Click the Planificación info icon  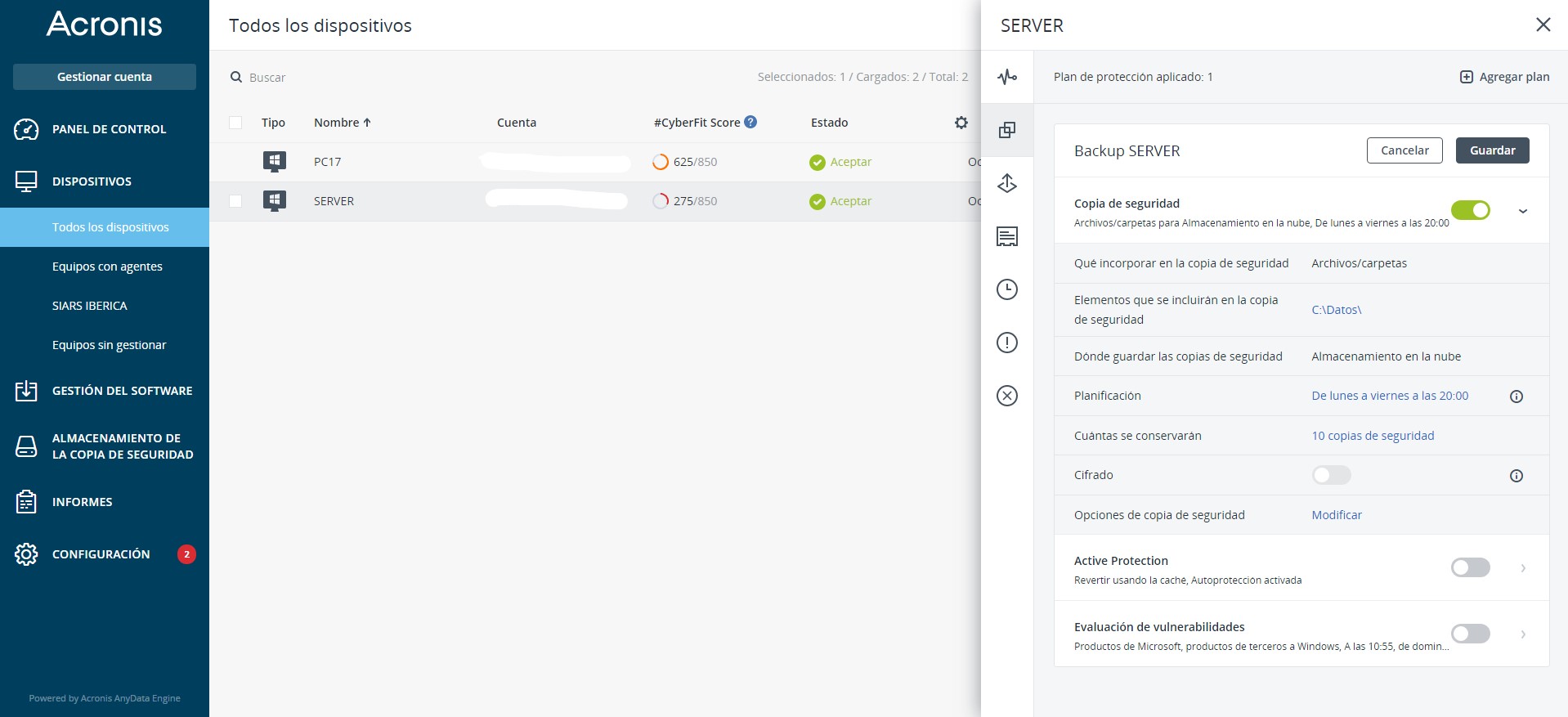pos(1516,397)
